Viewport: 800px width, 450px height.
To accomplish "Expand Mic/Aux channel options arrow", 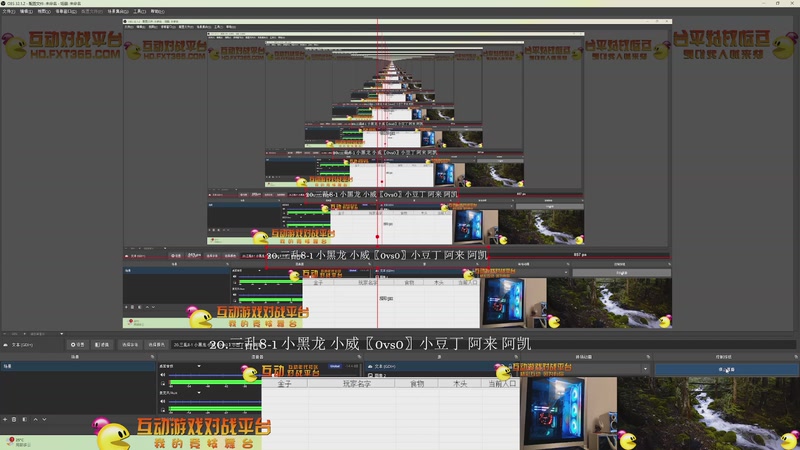I will pyautogui.click(x=199, y=392).
